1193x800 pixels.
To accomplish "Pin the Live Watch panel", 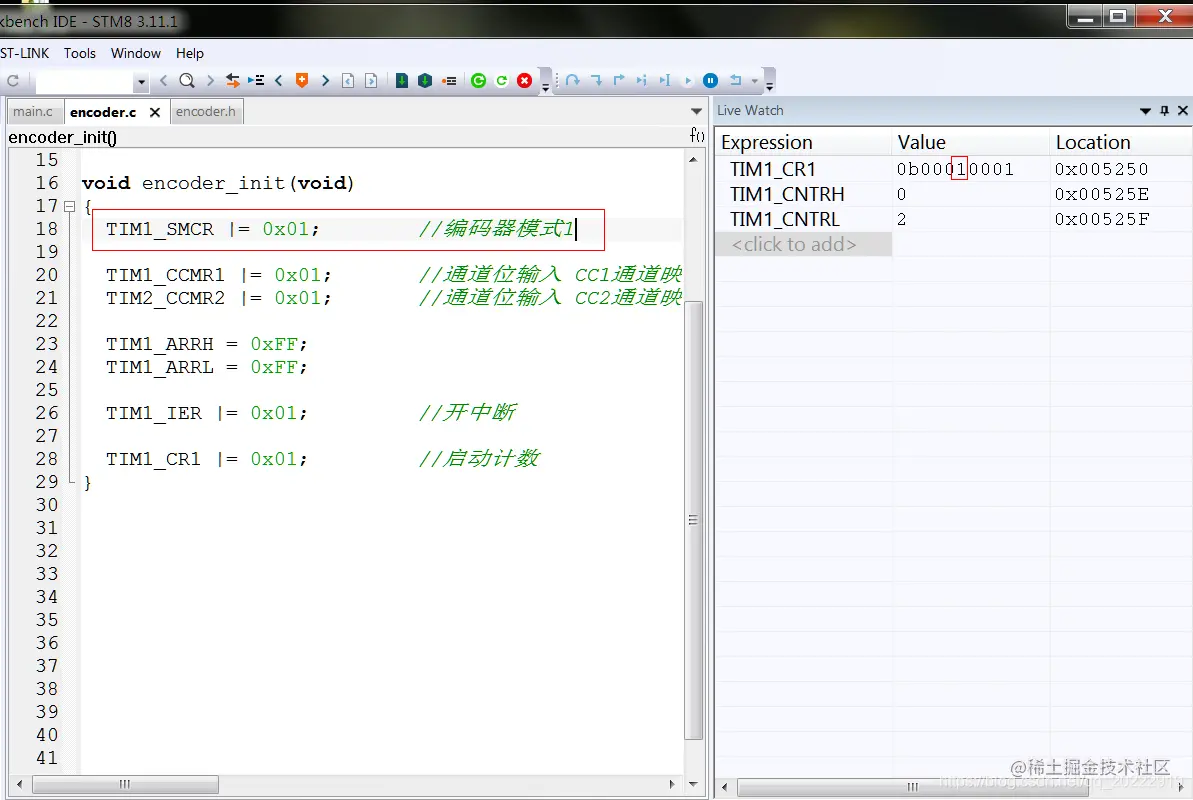I will point(1164,111).
